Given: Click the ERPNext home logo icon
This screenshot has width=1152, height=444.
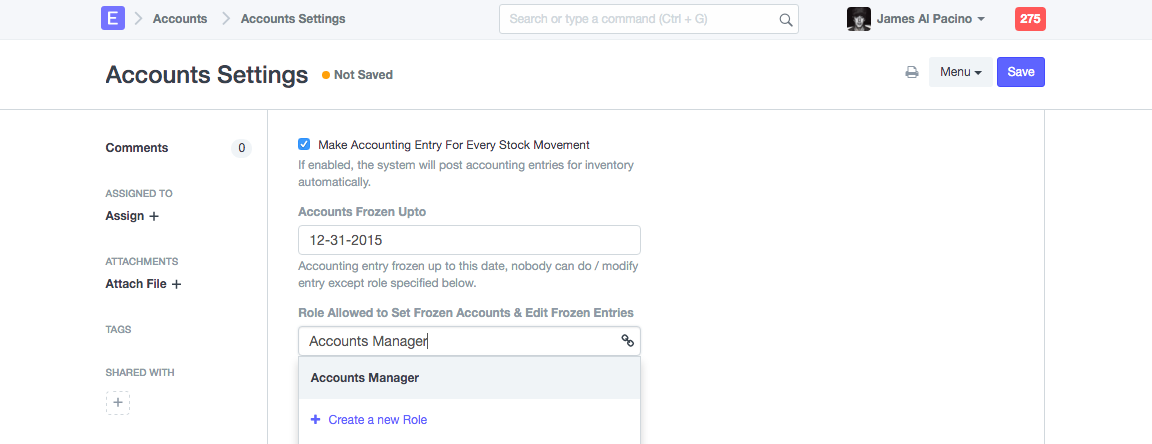Looking at the screenshot, I should point(113,18).
